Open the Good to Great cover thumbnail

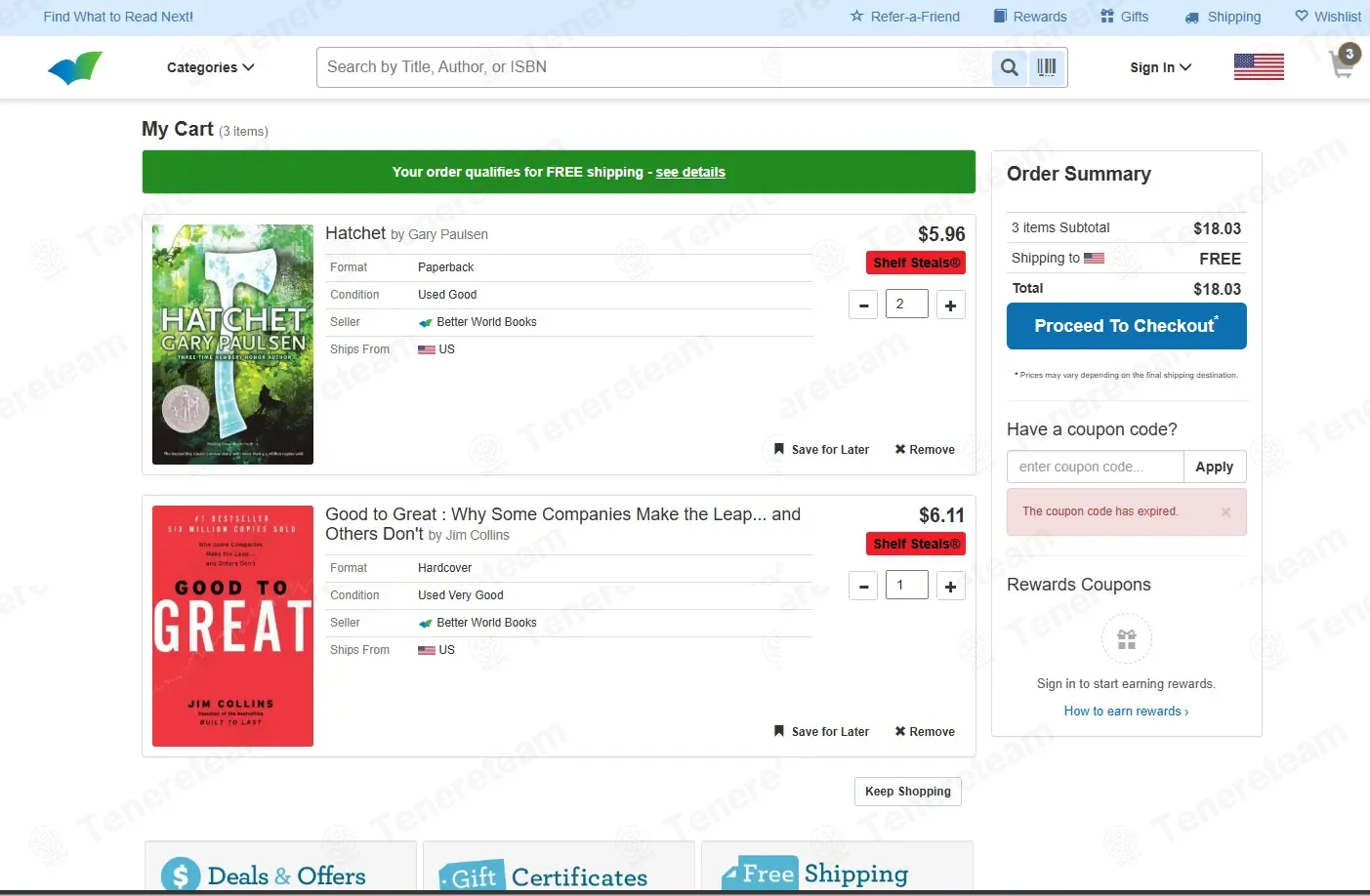tap(232, 626)
